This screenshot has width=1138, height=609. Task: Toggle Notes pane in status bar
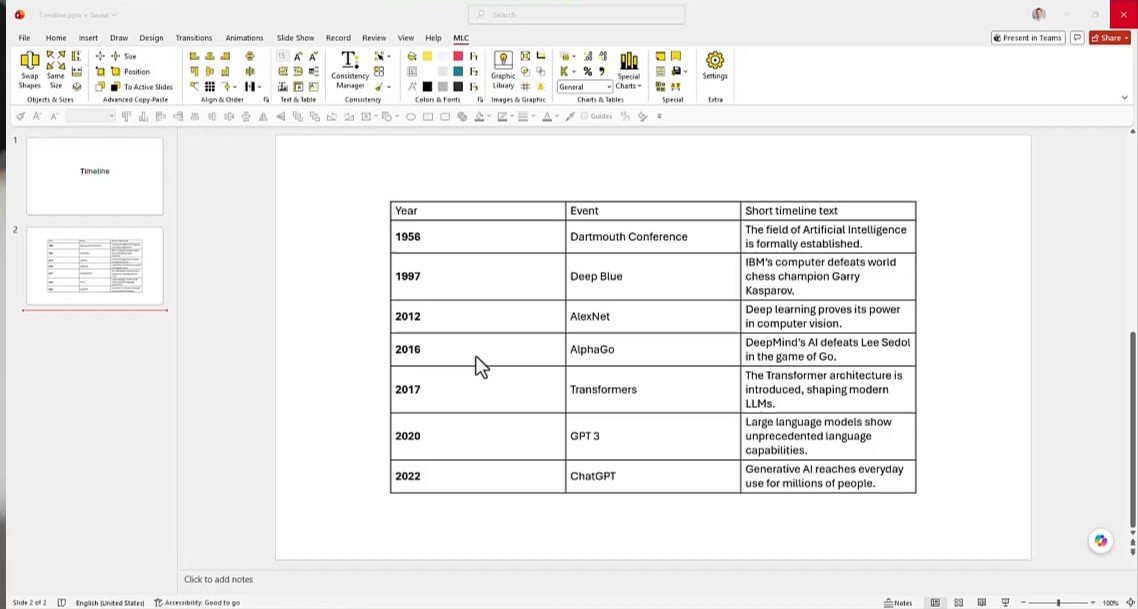point(898,602)
